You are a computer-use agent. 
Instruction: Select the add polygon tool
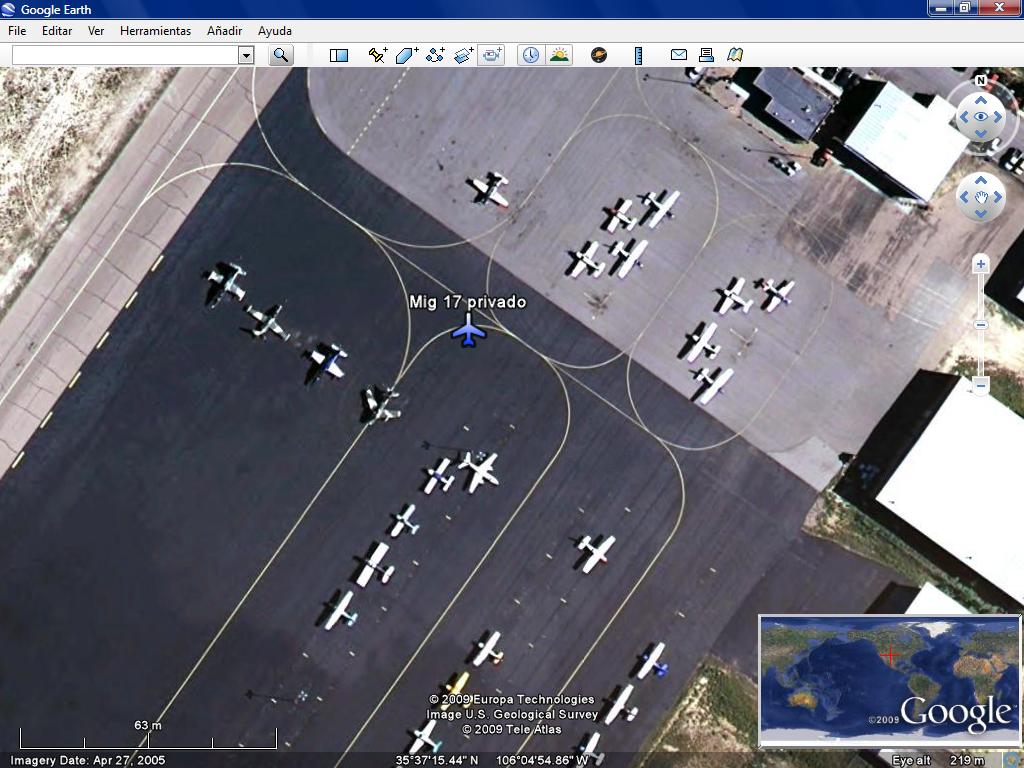(x=406, y=55)
